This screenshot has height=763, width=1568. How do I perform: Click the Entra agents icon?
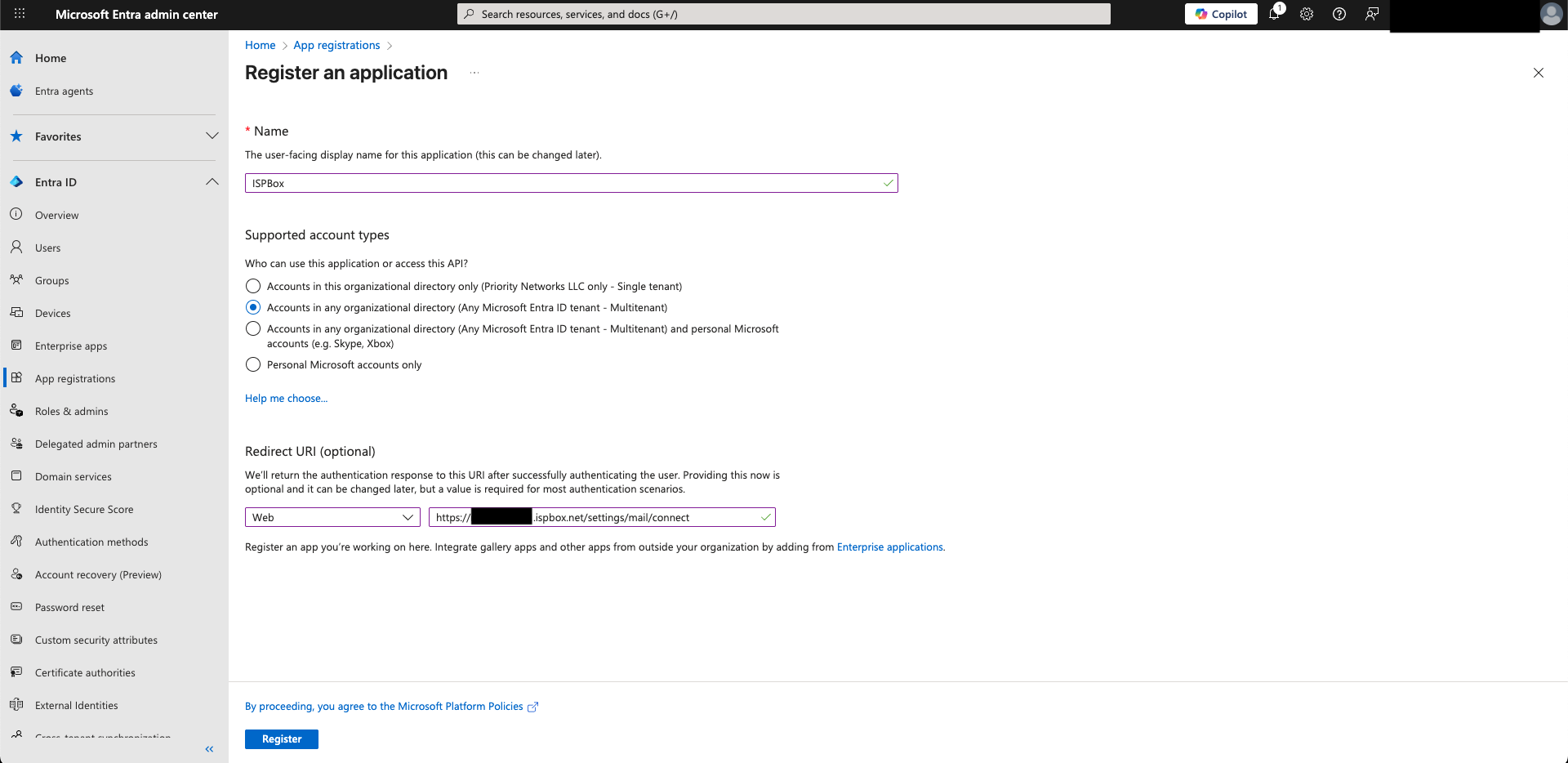pyautogui.click(x=17, y=91)
